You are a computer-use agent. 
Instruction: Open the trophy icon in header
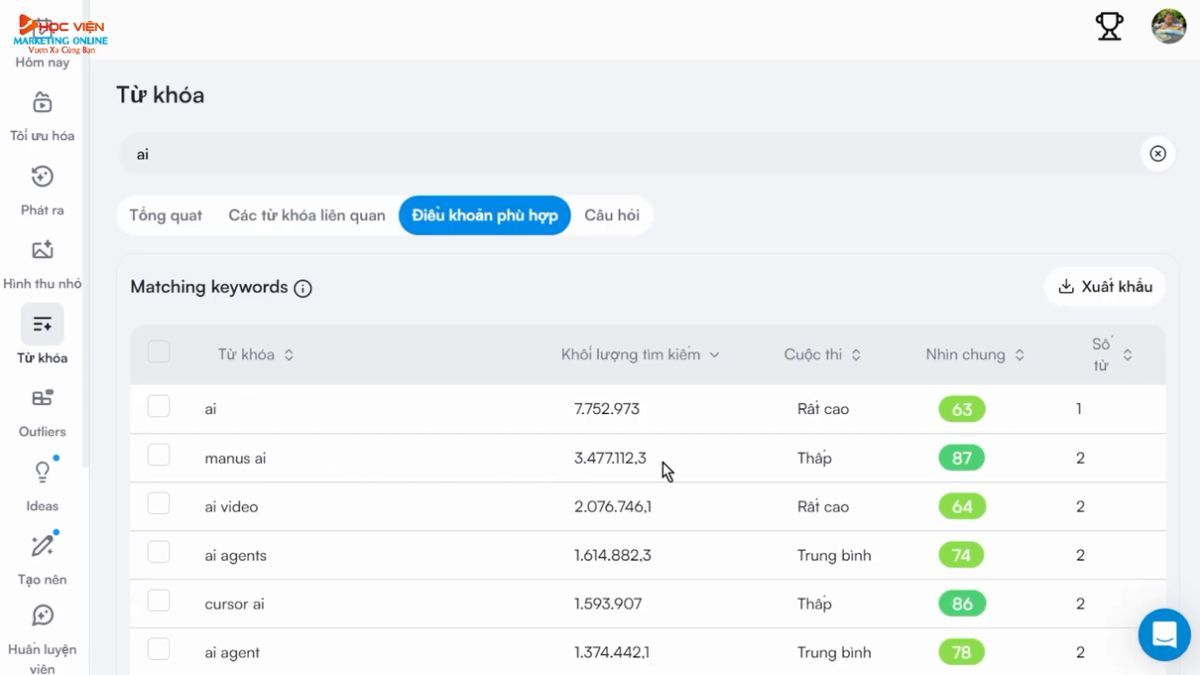coord(1109,26)
